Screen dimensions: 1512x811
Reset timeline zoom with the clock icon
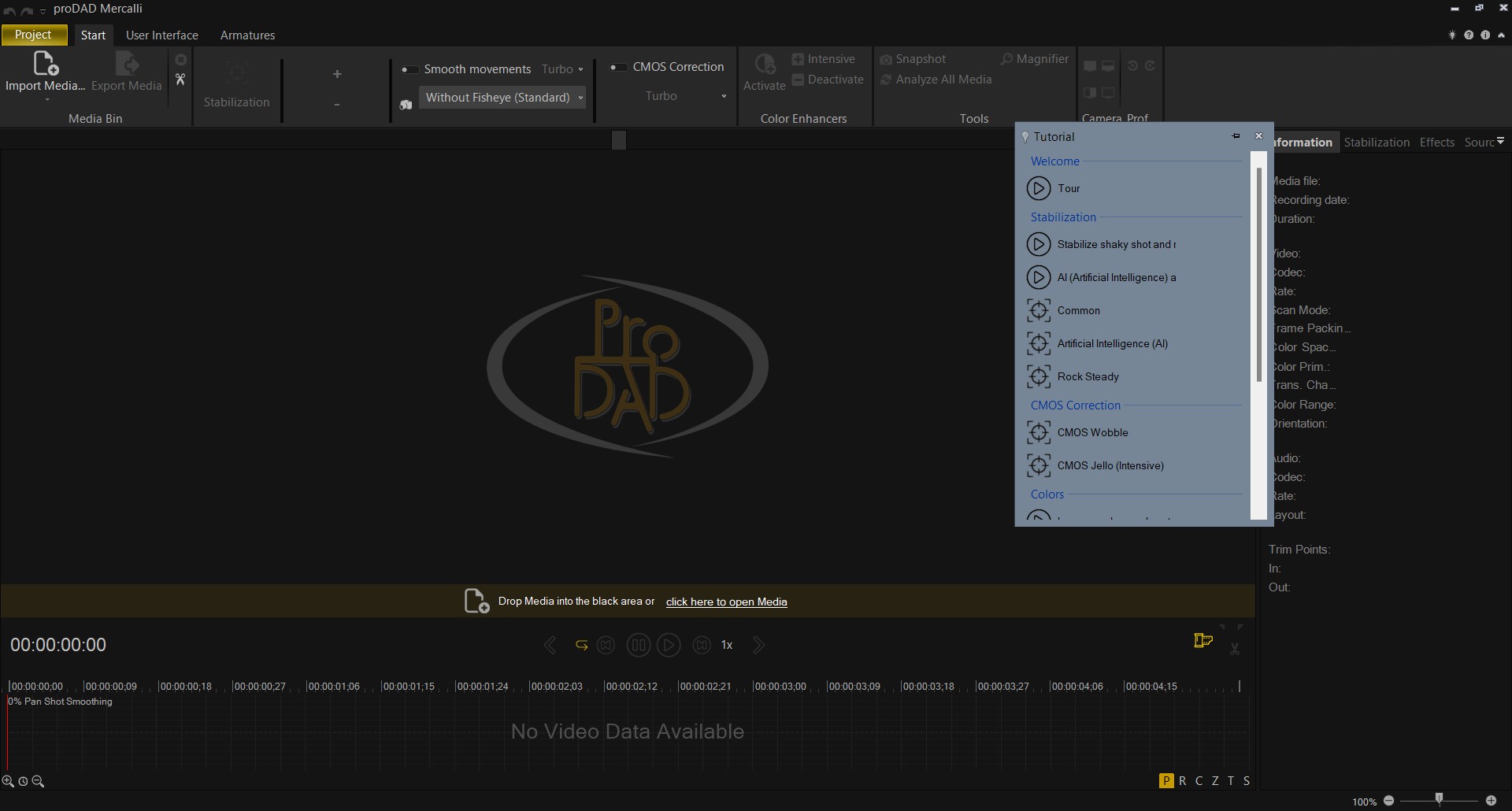point(23,782)
